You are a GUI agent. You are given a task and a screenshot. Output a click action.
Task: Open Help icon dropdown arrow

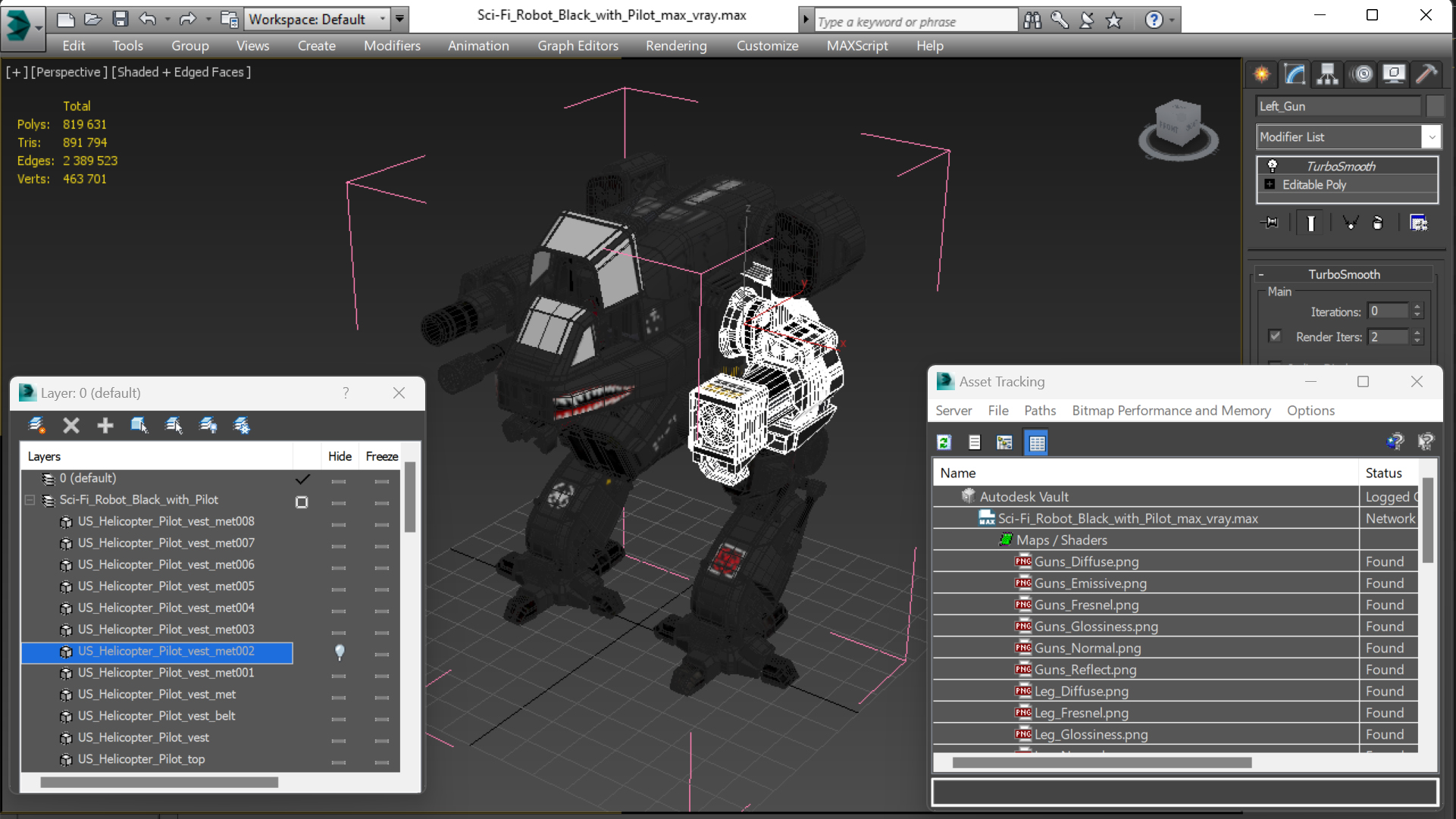pos(1172,20)
